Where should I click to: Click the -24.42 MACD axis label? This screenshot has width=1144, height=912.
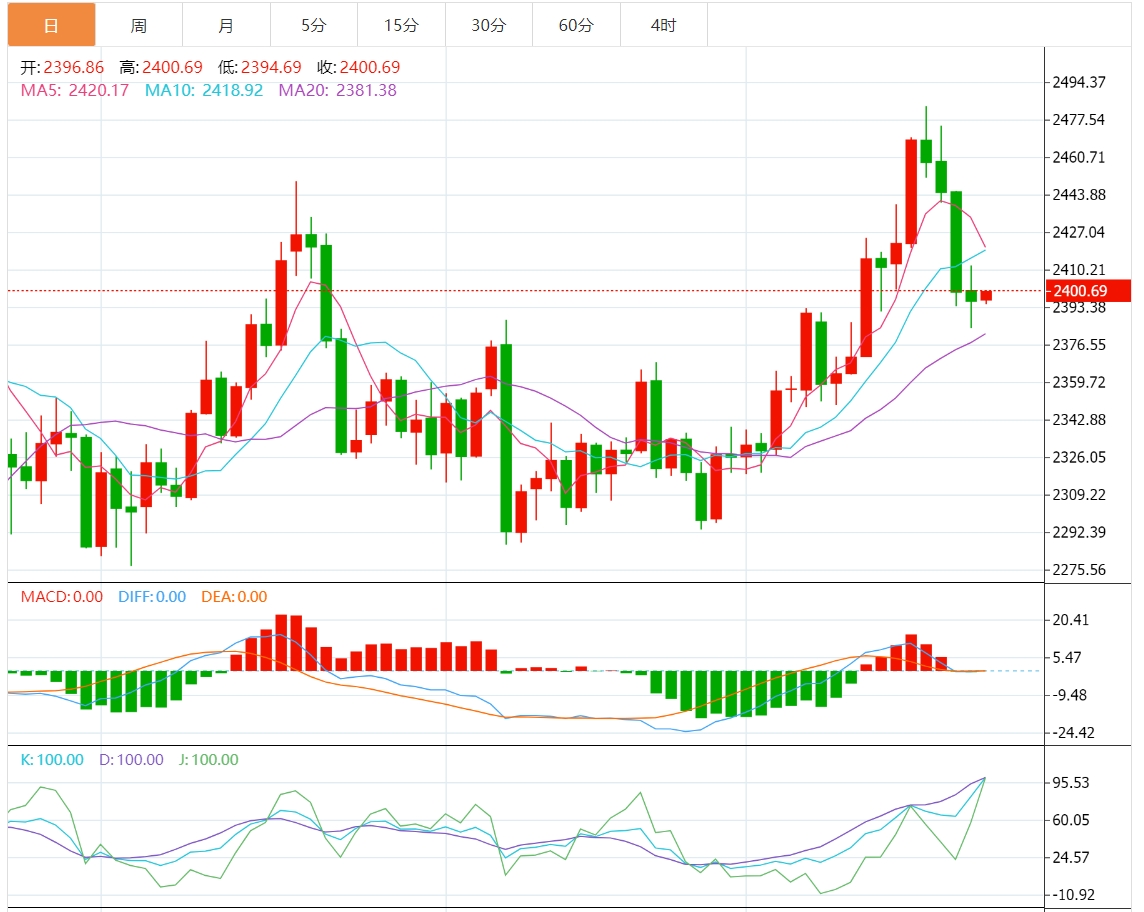(x=1072, y=733)
